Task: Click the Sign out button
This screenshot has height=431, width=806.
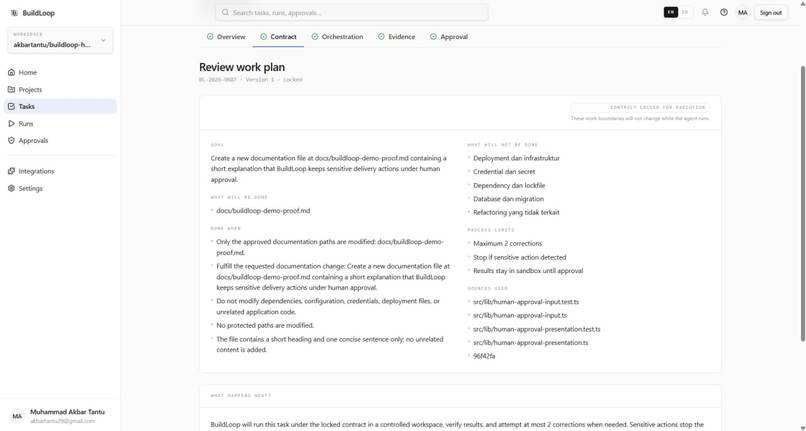Action: tap(771, 12)
